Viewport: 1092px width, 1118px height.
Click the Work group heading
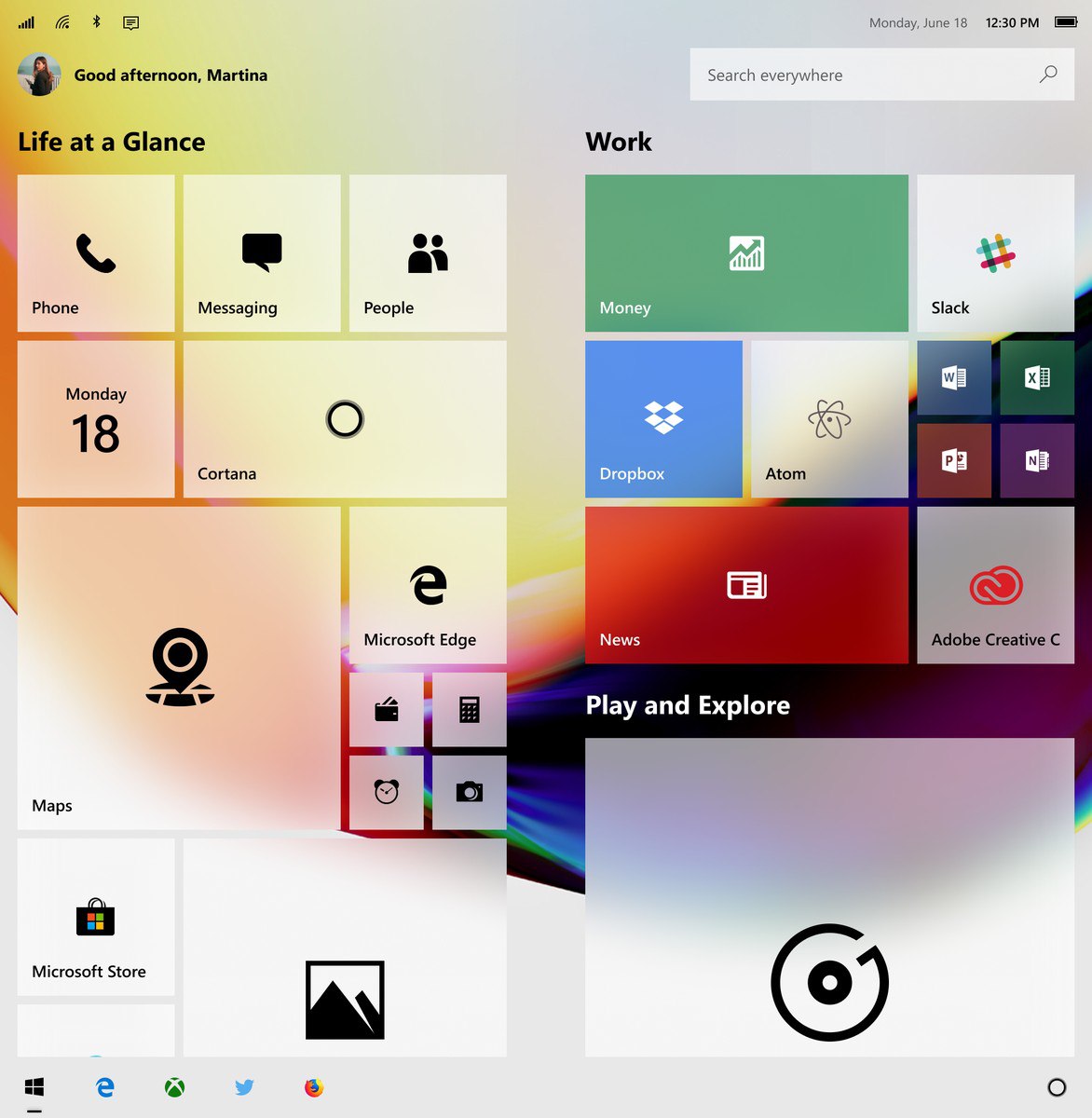coord(619,142)
